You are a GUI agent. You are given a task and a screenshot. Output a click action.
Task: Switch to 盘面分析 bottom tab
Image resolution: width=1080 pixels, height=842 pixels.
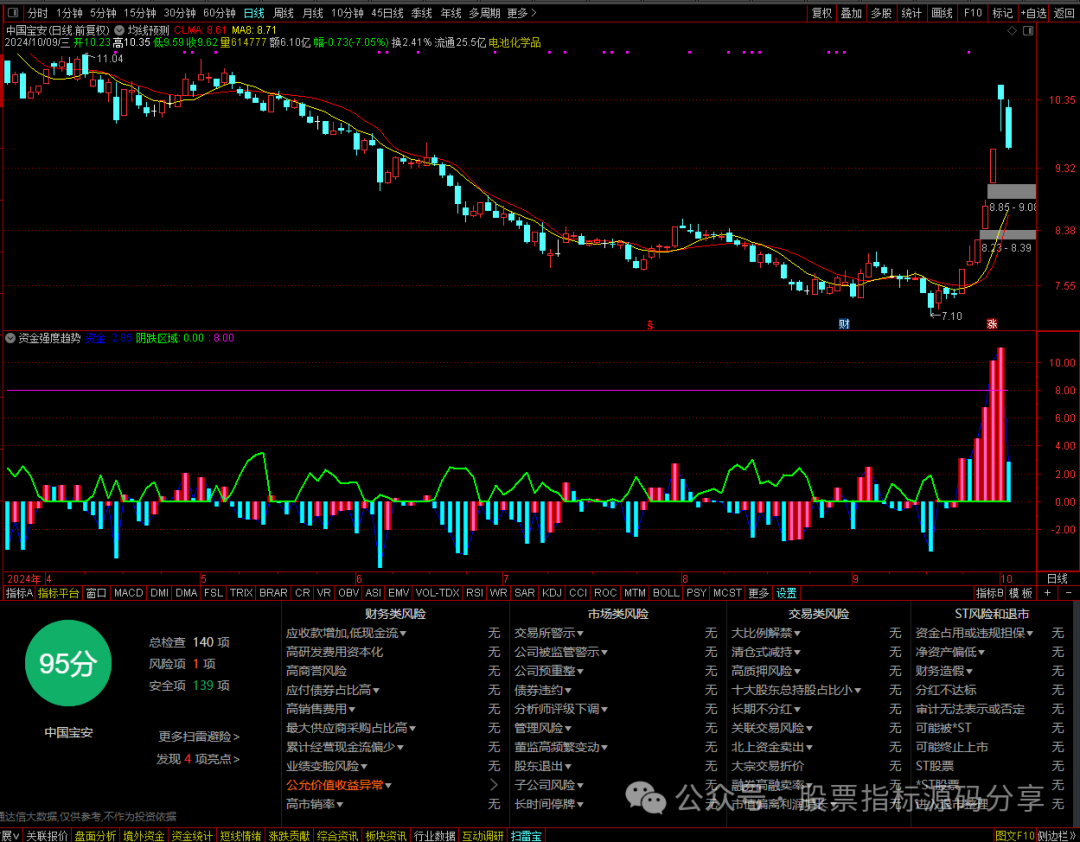pos(96,836)
